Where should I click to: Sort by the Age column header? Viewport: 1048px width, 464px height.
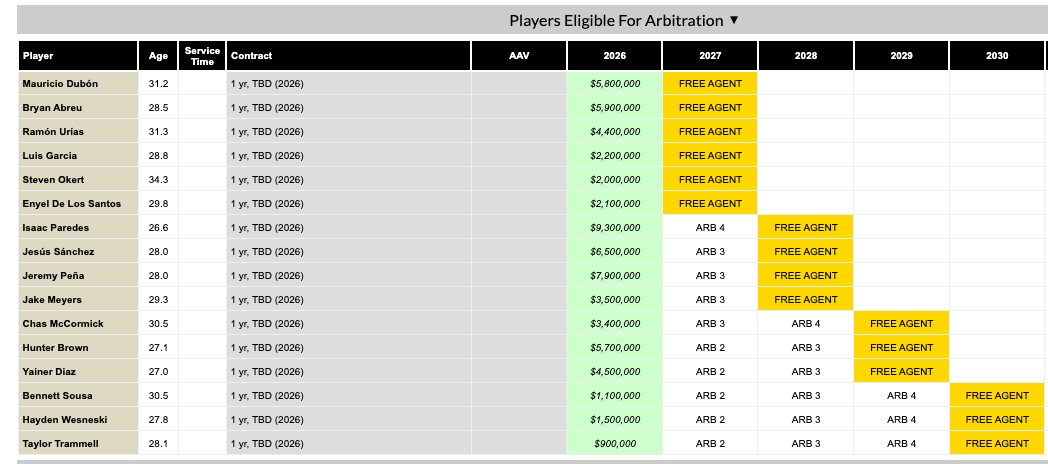pyautogui.click(x=158, y=56)
